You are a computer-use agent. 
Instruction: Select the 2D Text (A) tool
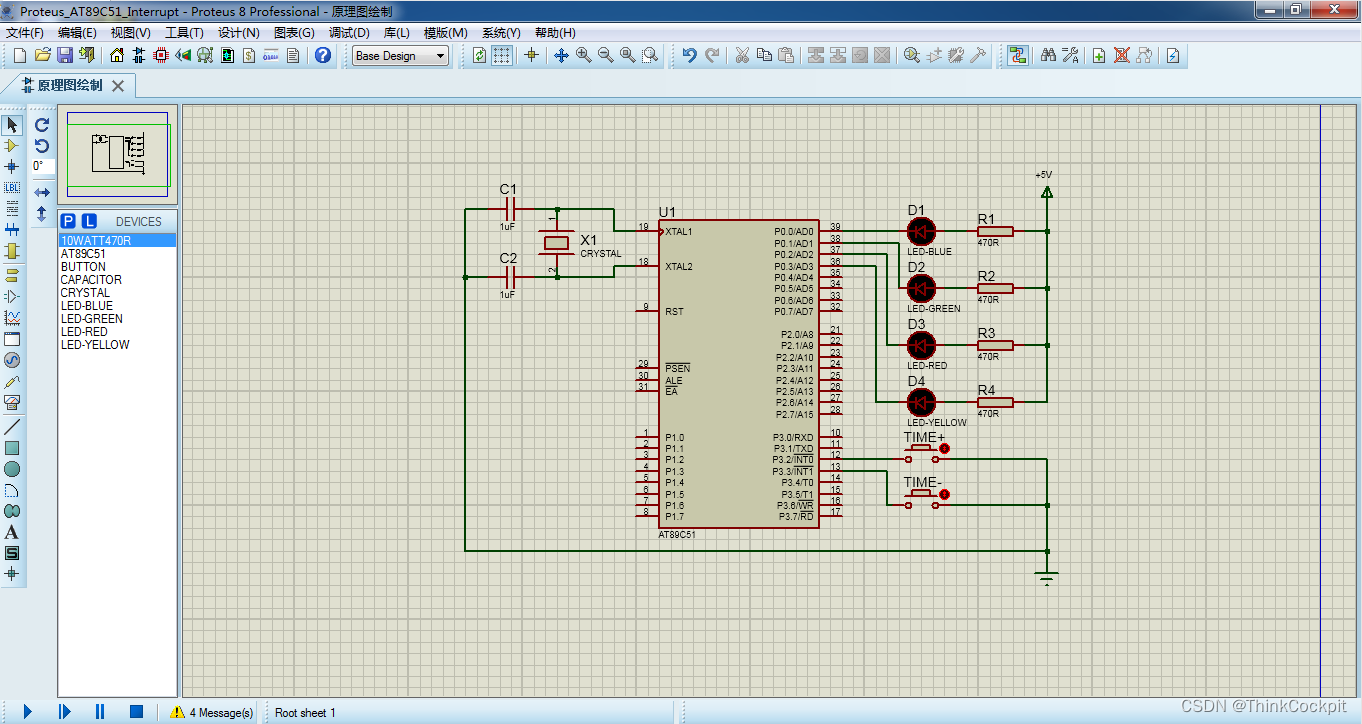12,532
